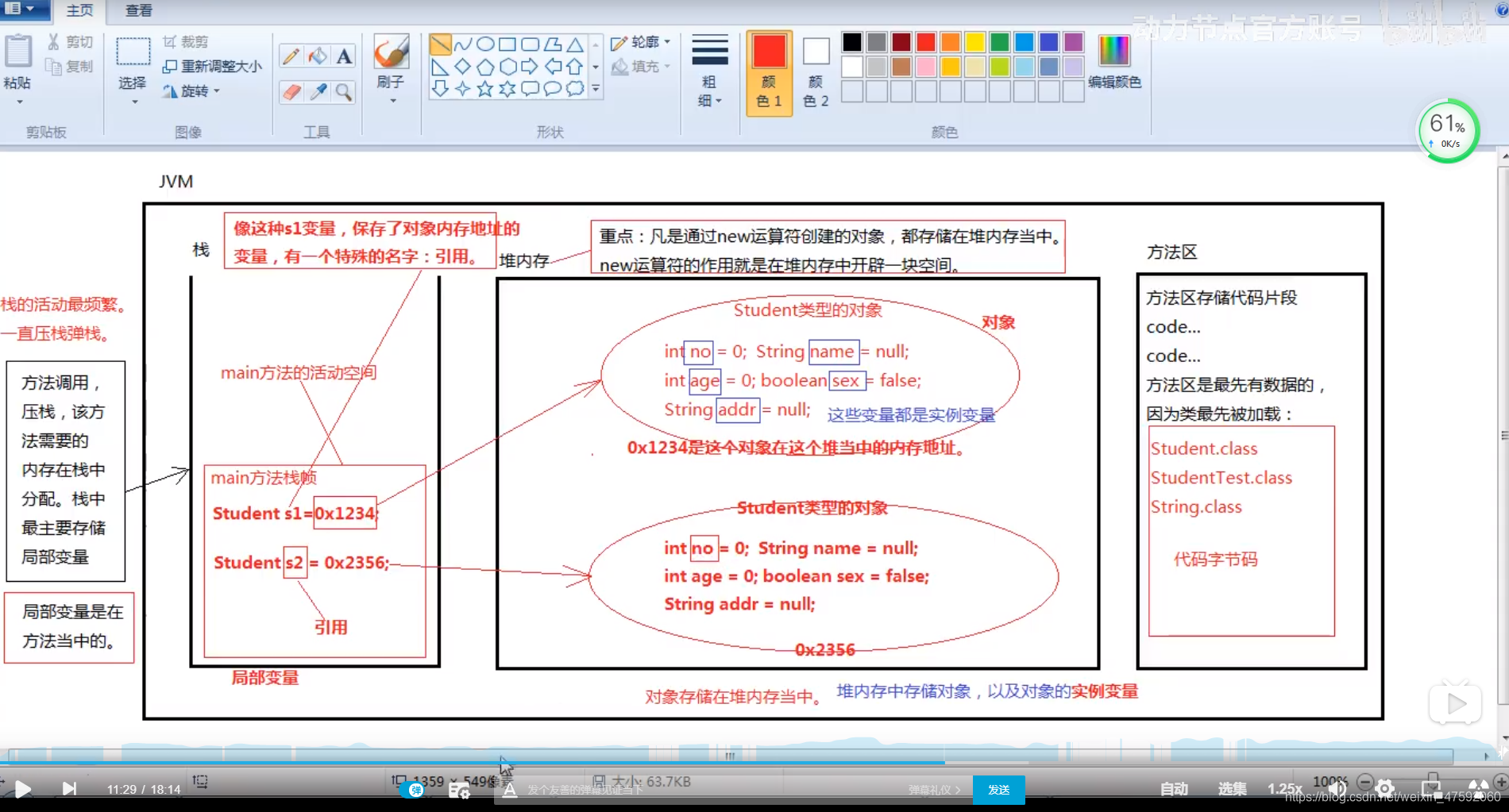Open the episode list (选集)
The image size is (1509, 812).
coord(1232,788)
